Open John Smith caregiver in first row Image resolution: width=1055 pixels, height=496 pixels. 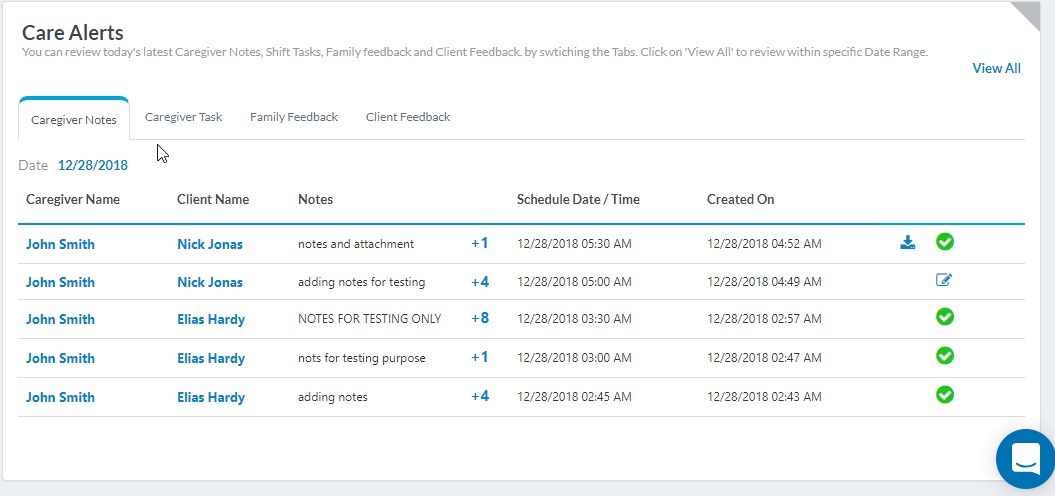[60, 244]
